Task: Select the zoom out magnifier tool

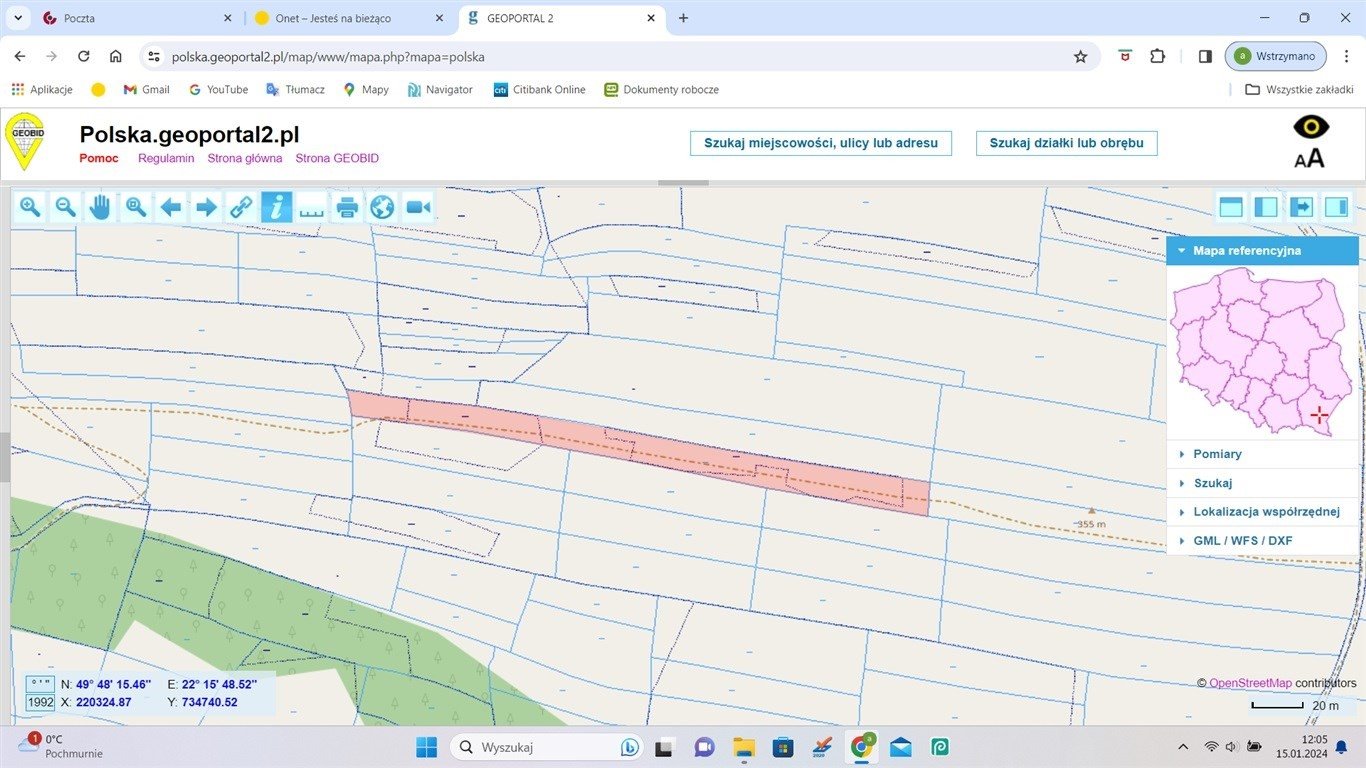Action: pyautogui.click(x=65, y=207)
